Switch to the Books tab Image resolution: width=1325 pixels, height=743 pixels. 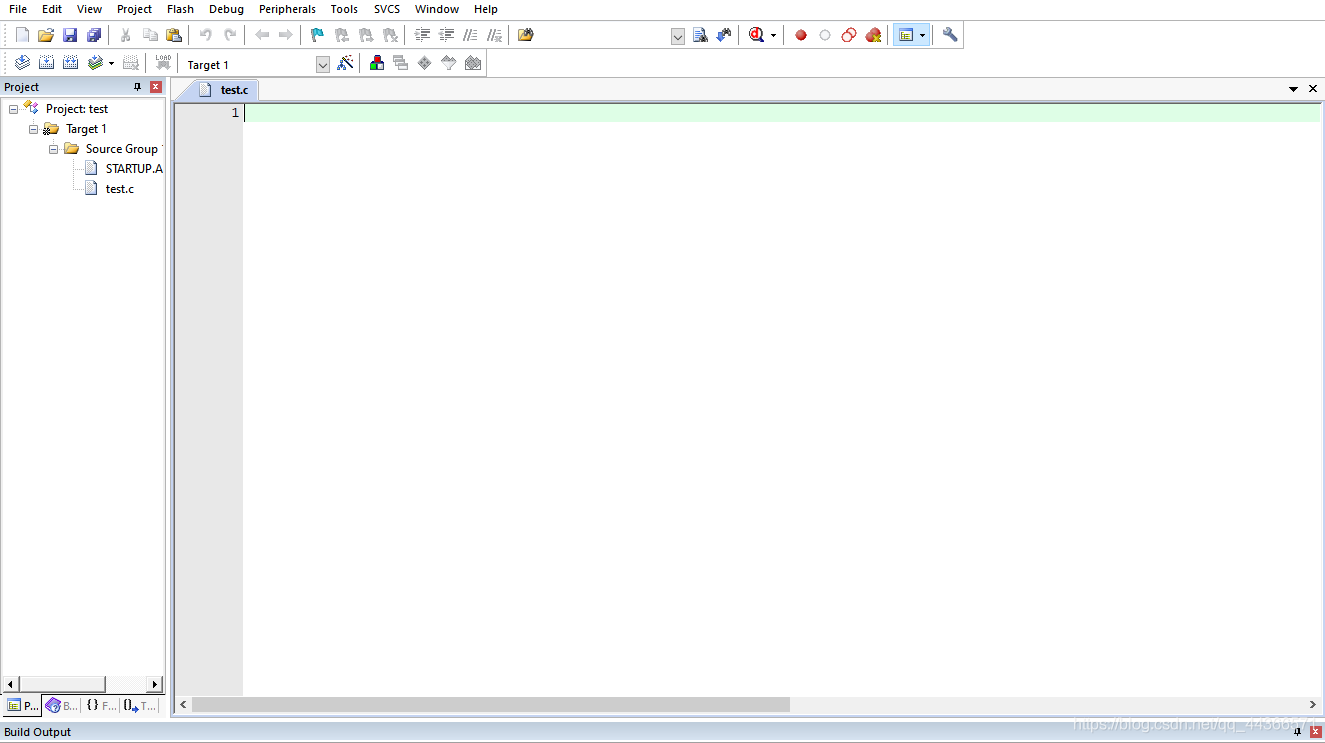[x=61, y=705]
